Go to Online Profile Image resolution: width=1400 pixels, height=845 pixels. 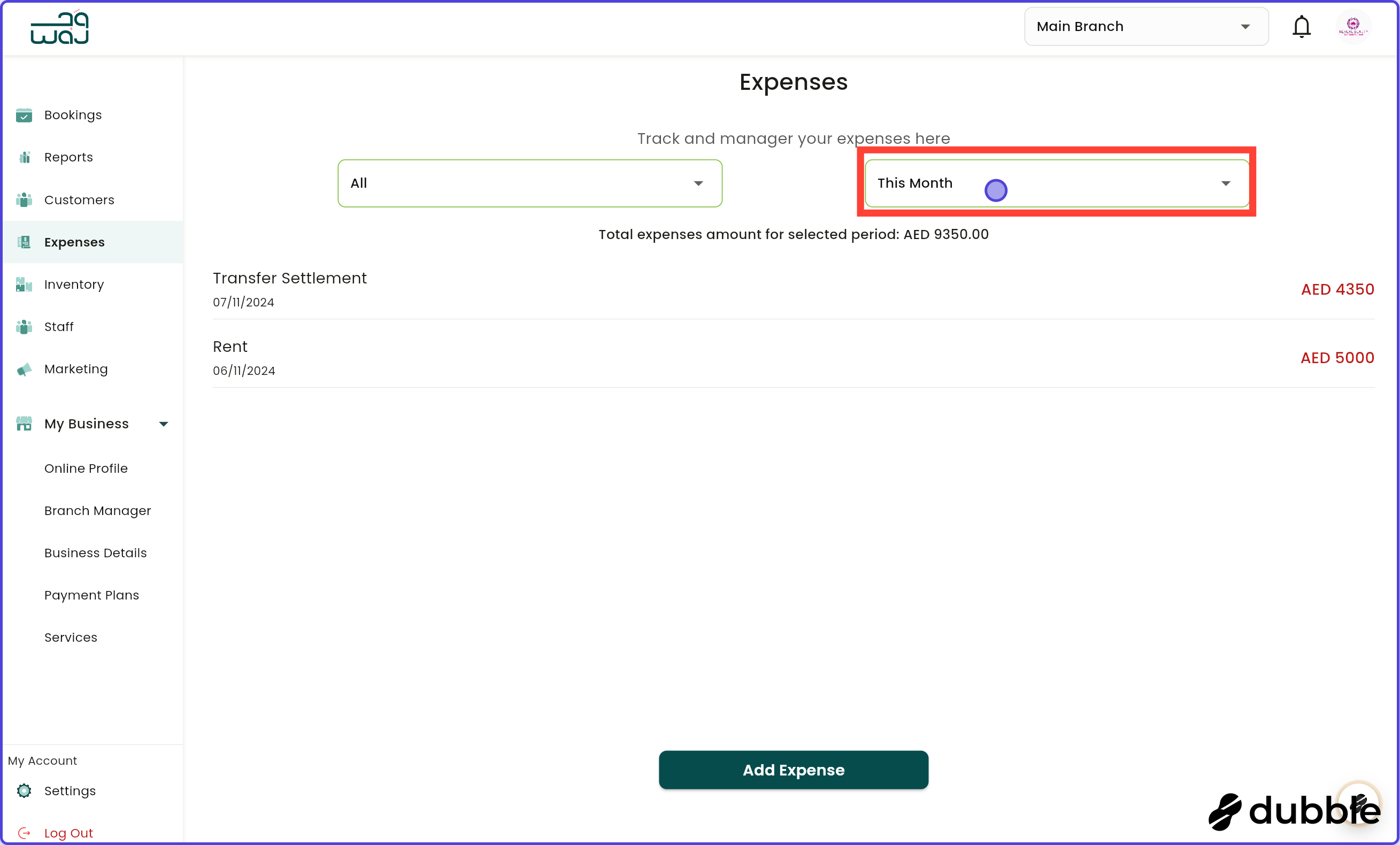pyautogui.click(x=86, y=468)
